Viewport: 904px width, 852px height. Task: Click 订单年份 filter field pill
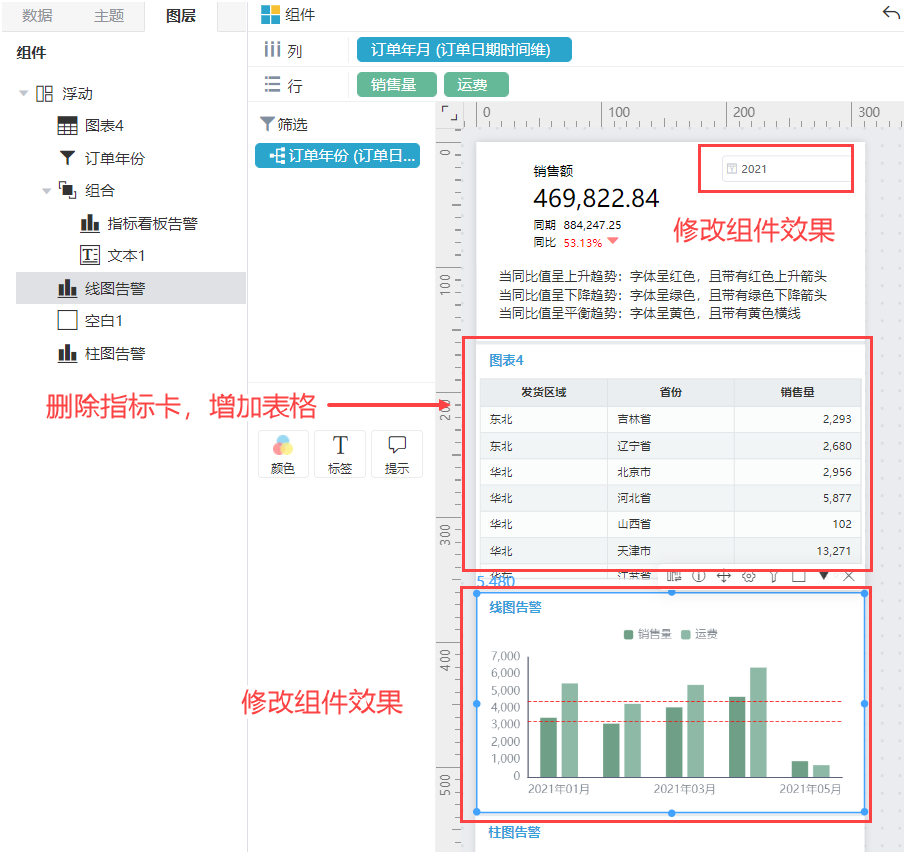337,156
